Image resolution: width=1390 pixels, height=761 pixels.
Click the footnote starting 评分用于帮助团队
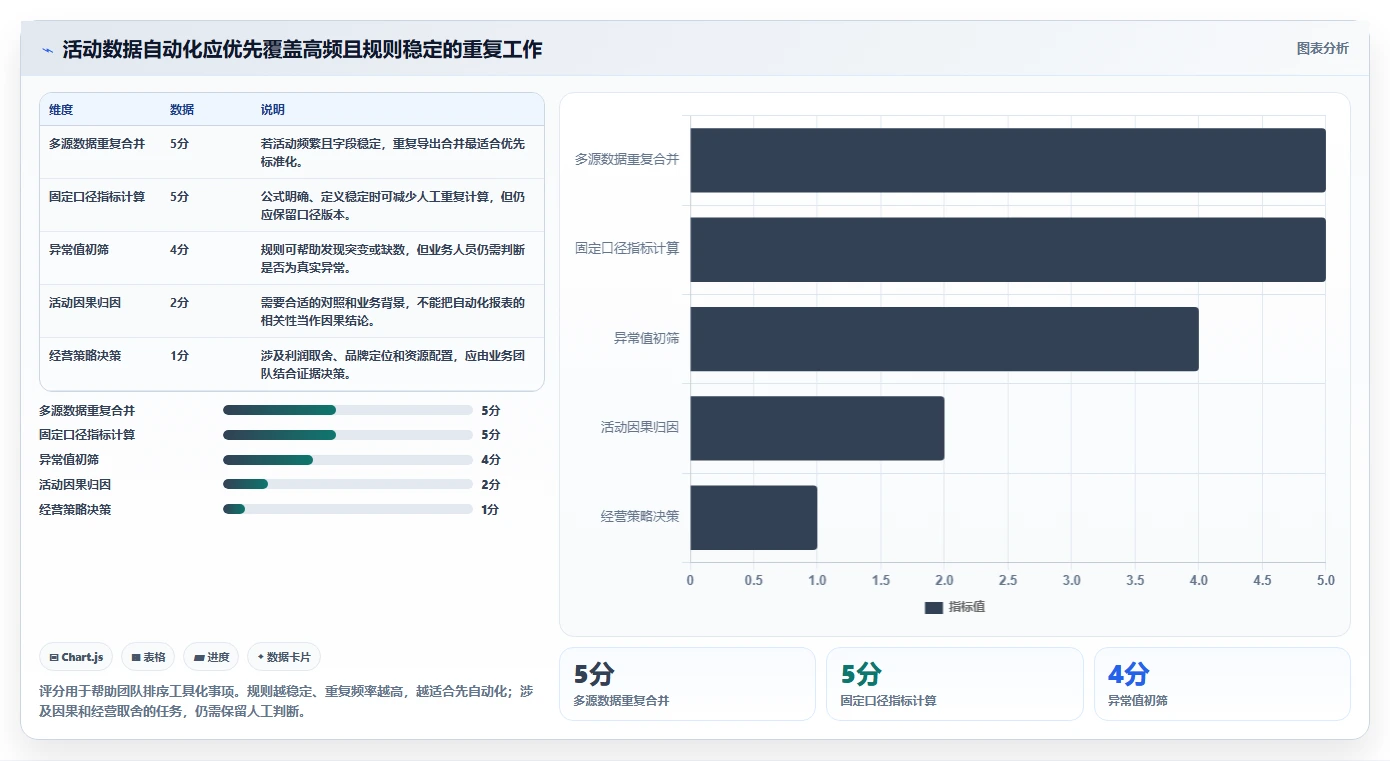tap(286, 701)
